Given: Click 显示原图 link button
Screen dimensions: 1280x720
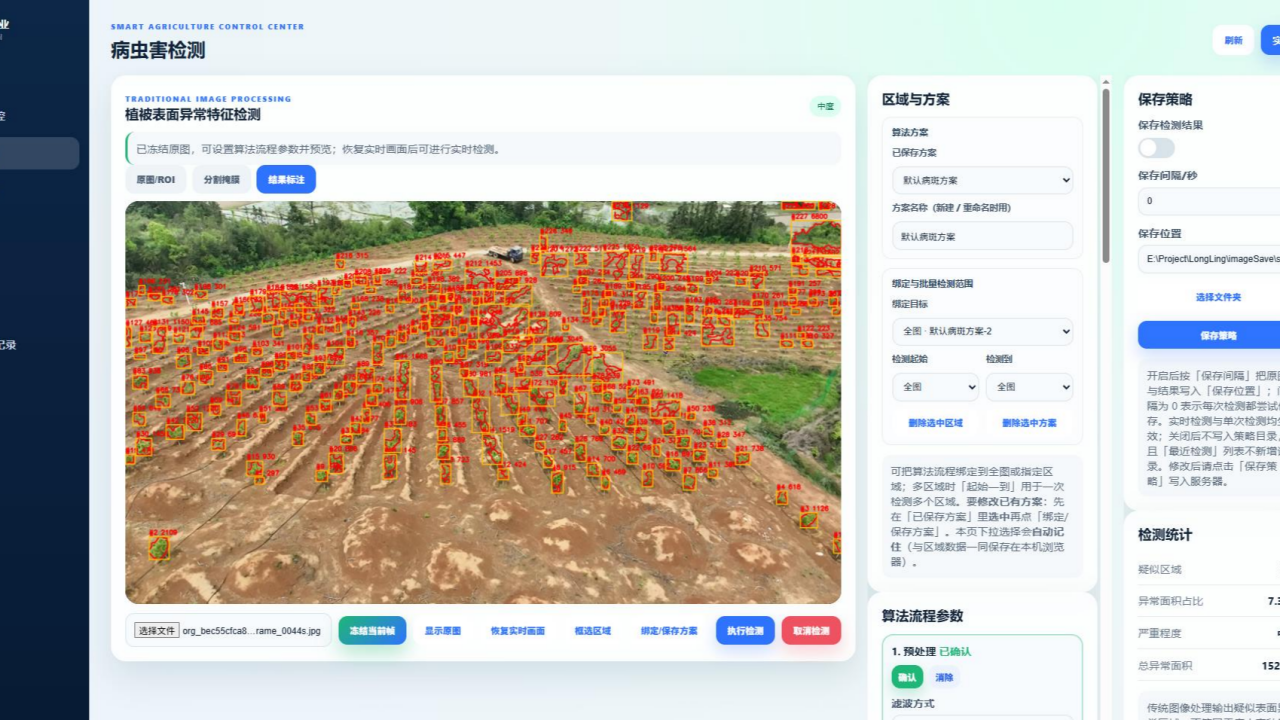Looking at the screenshot, I should (x=443, y=631).
